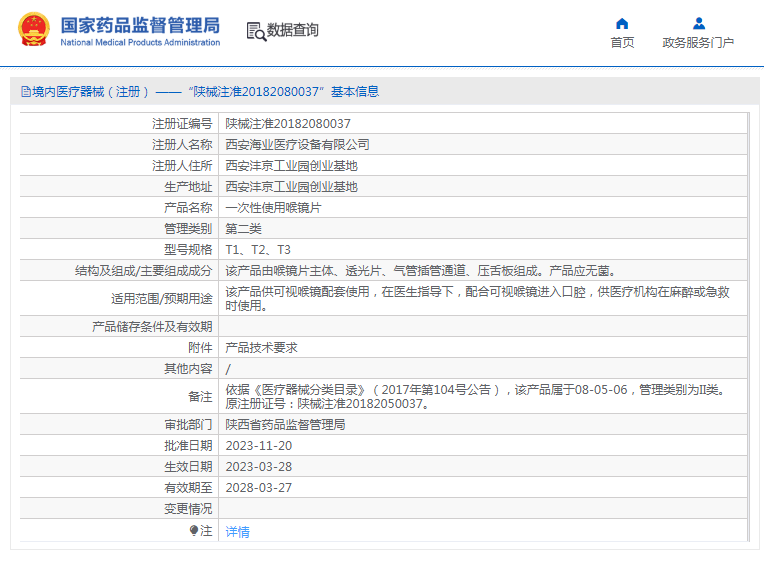The image size is (764, 563).
Task: Click the 其他内容 label
Action: coord(188,369)
